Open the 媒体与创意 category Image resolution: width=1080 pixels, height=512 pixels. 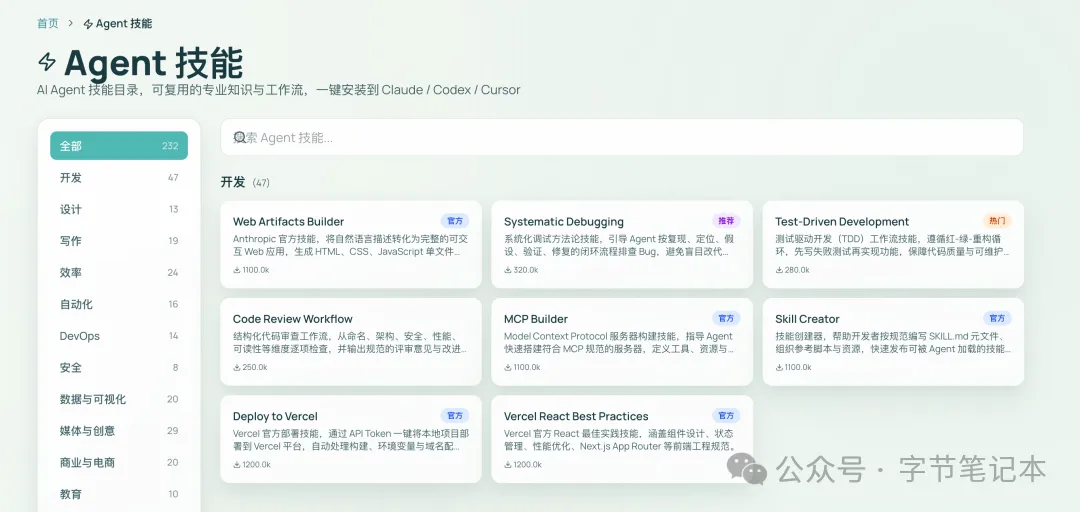118,431
